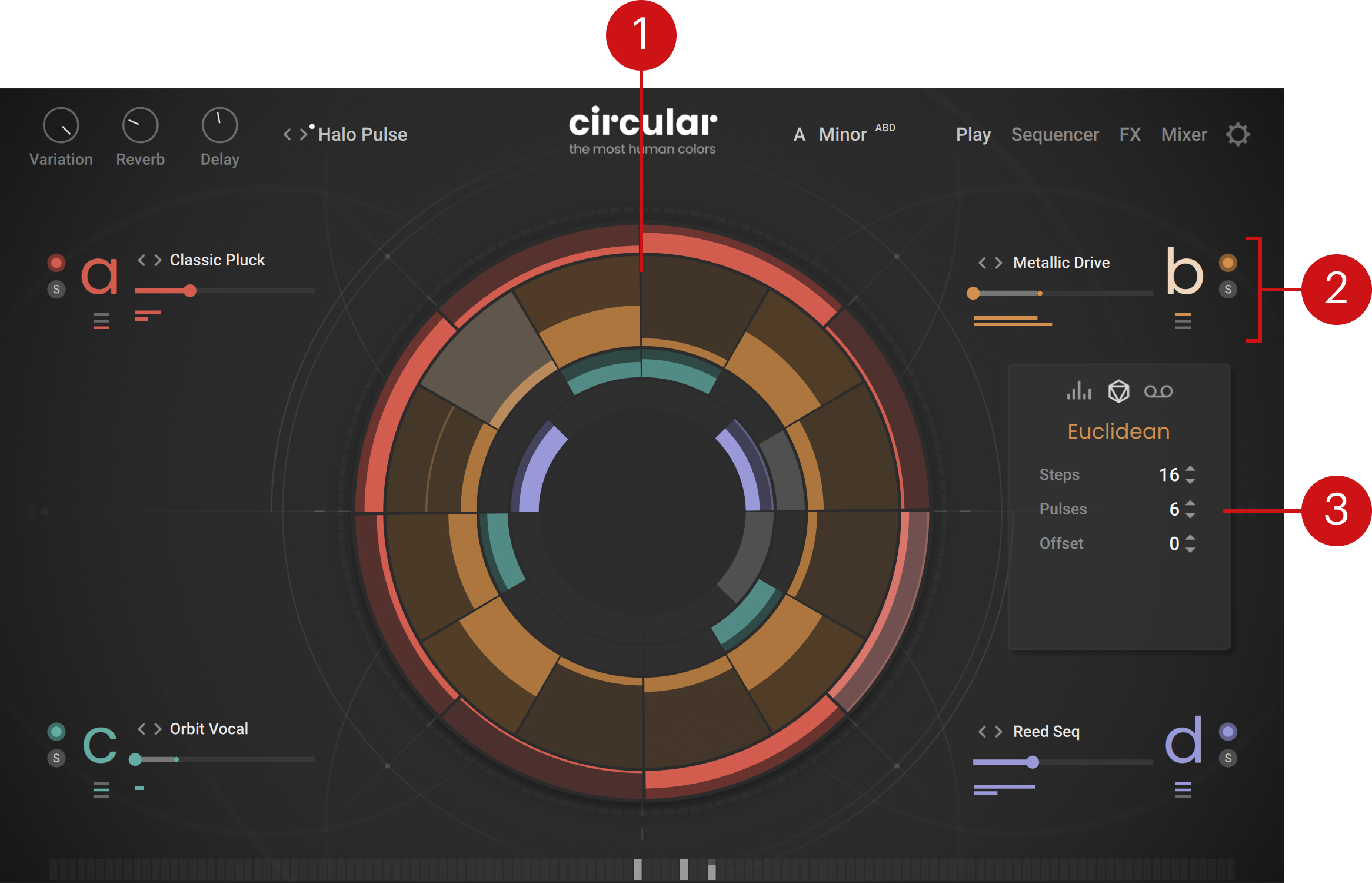Solo the Classic Pluck voice
The width and height of the screenshot is (1372, 883).
click(x=56, y=290)
